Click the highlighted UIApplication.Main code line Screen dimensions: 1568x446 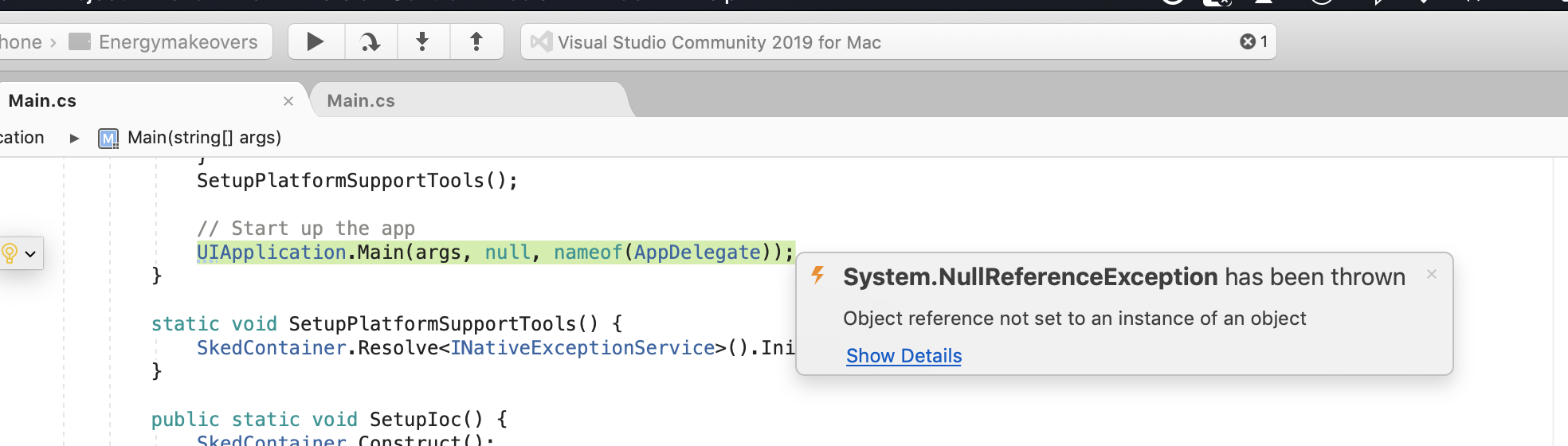(x=496, y=252)
